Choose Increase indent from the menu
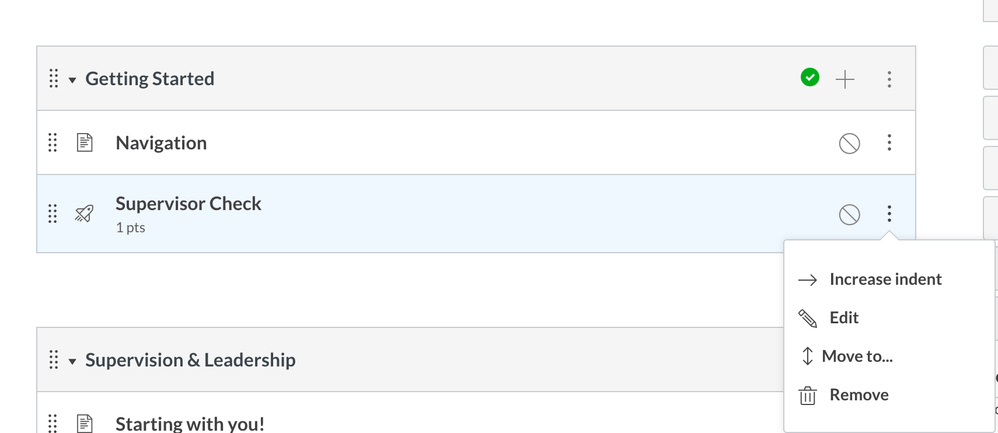The image size is (998, 433). pyautogui.click(x=885, y=280)
